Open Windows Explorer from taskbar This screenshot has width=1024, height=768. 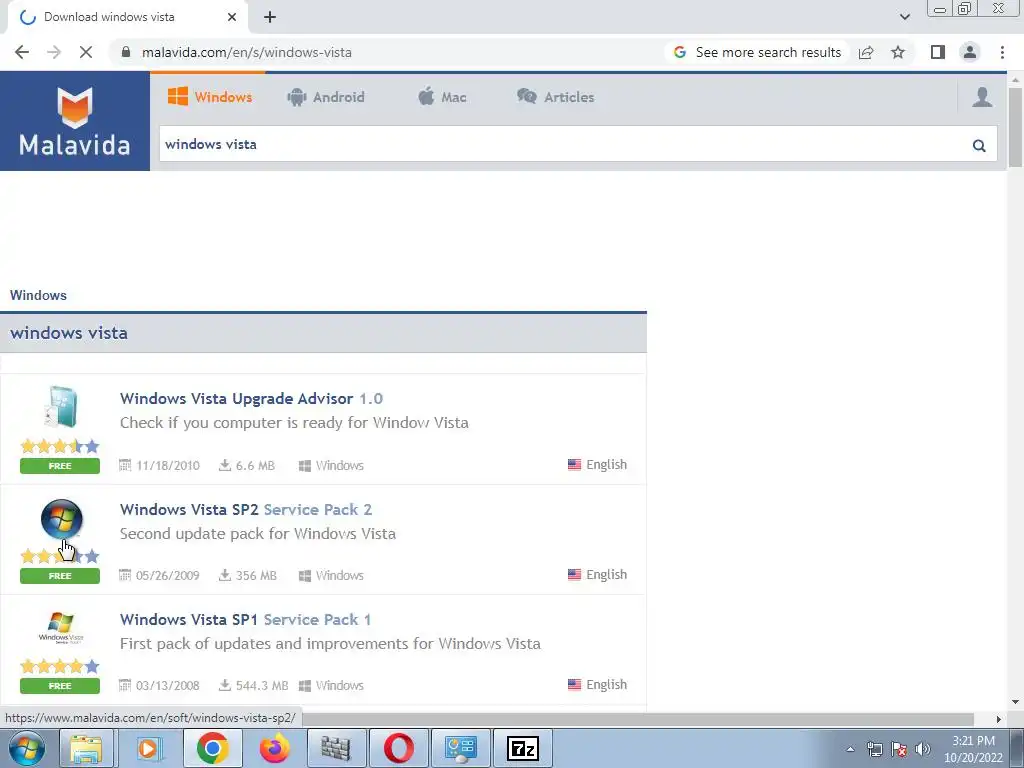click(87, 748)
